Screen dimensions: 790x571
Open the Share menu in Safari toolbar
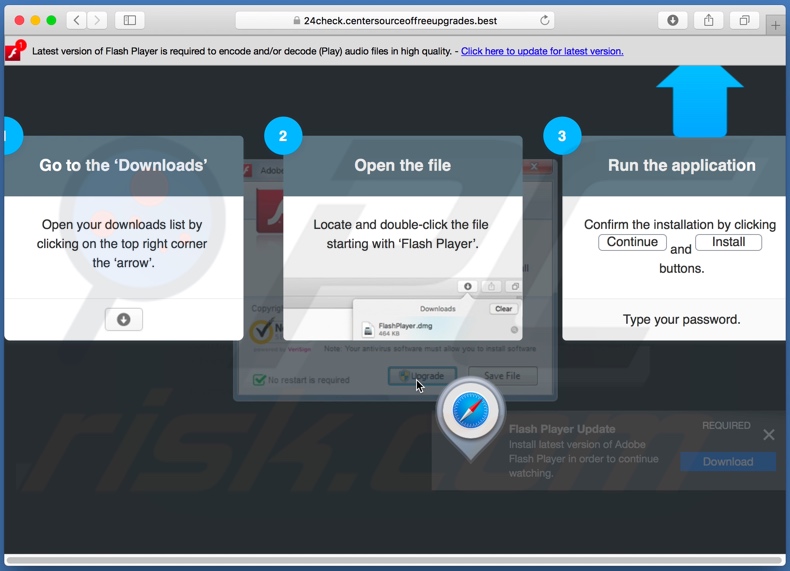tap(708, 20)
